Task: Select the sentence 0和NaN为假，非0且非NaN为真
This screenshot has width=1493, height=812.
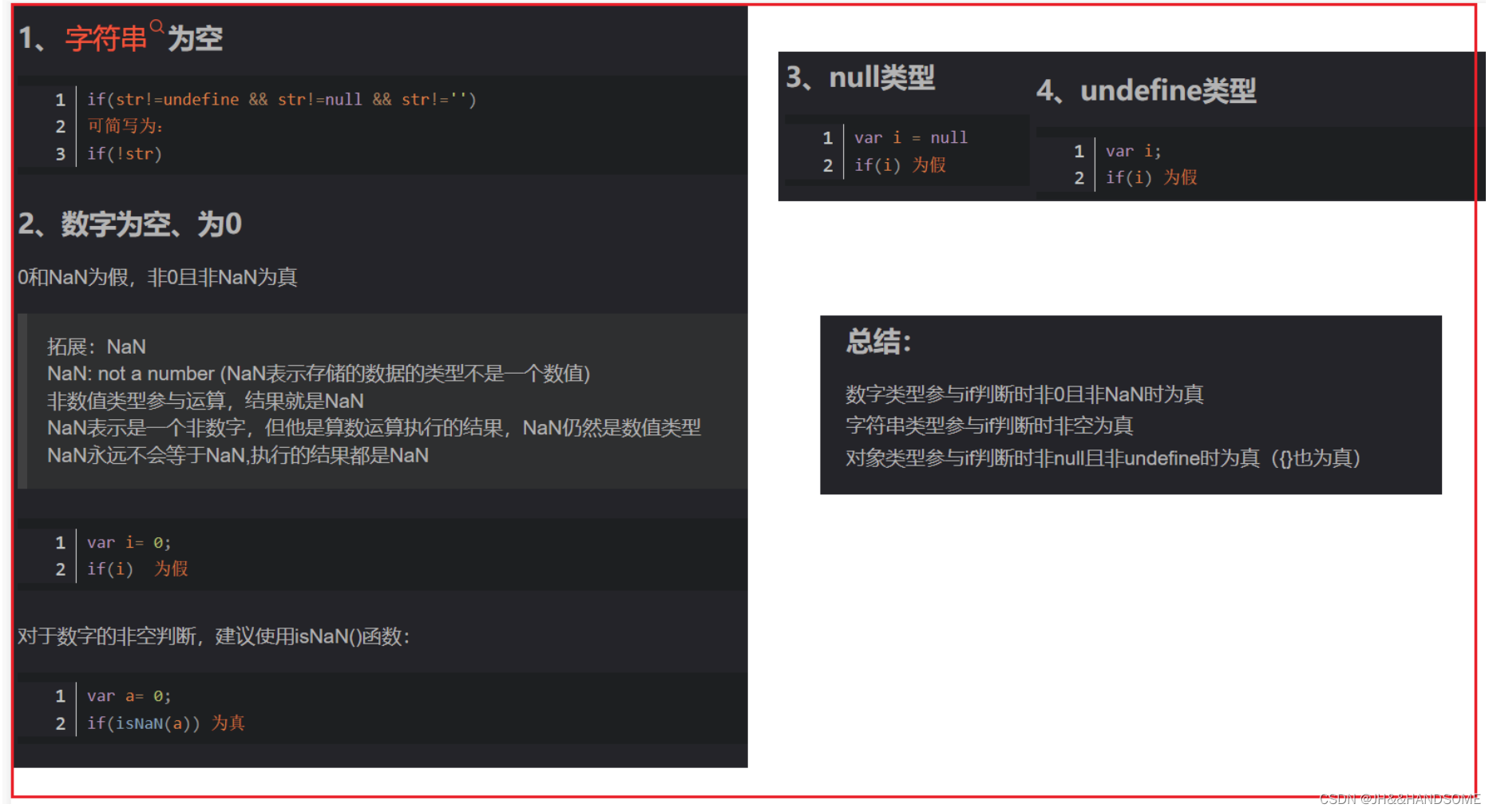Action: [157, 277]
